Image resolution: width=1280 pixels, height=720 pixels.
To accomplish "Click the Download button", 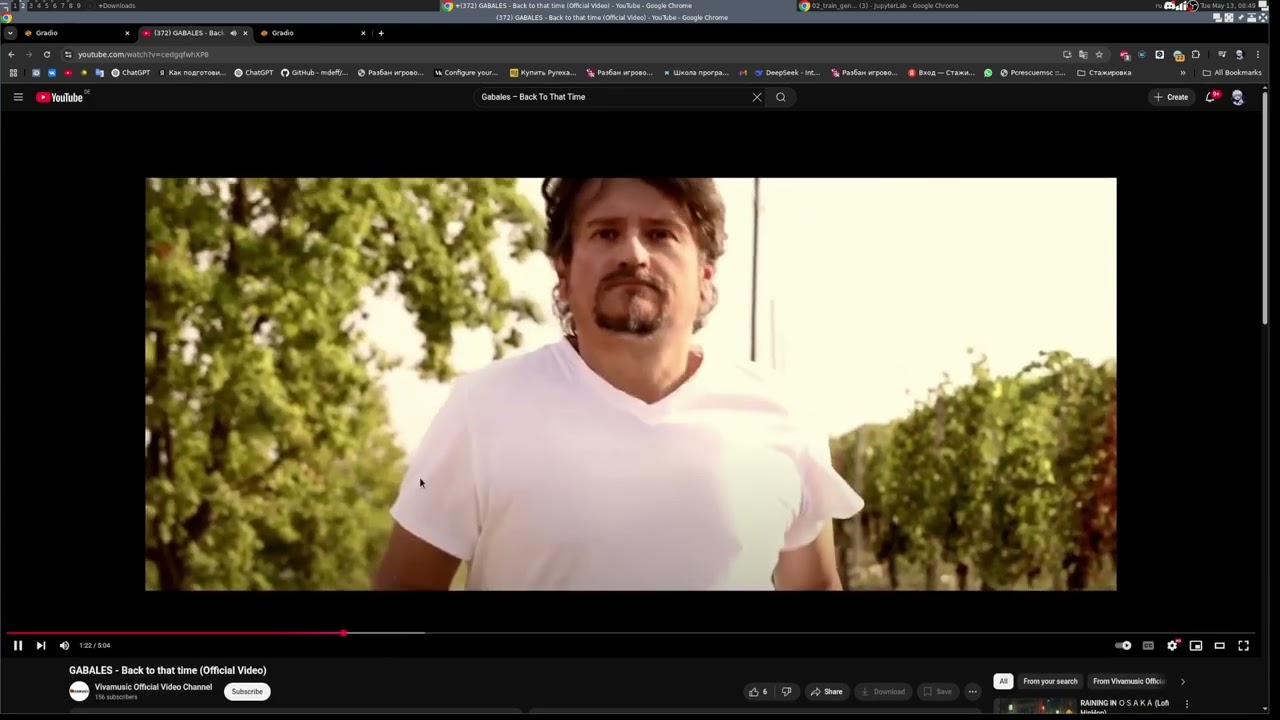I will point(882,691).
